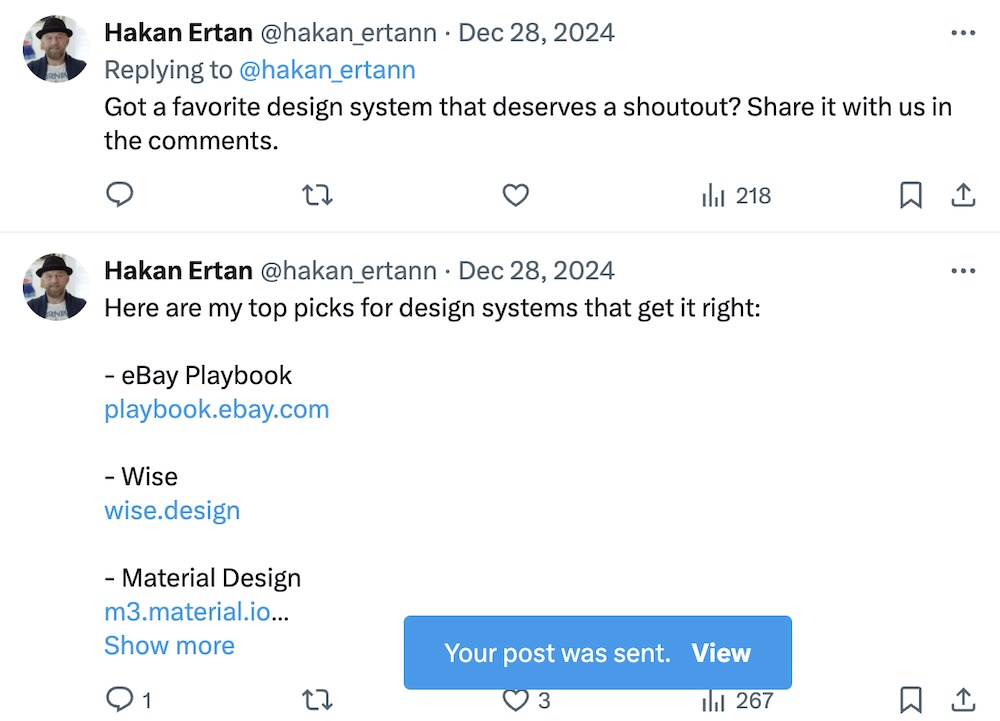This screenshot has width=1000, height=721.
Task: Repost the design system shoutout post
Action: pos(317,195)
